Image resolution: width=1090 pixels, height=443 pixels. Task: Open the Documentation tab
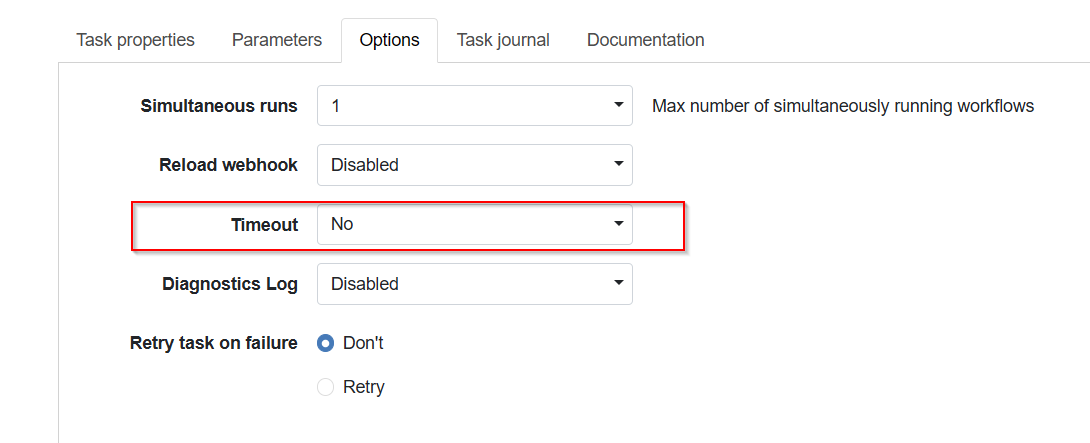(645, 40)
